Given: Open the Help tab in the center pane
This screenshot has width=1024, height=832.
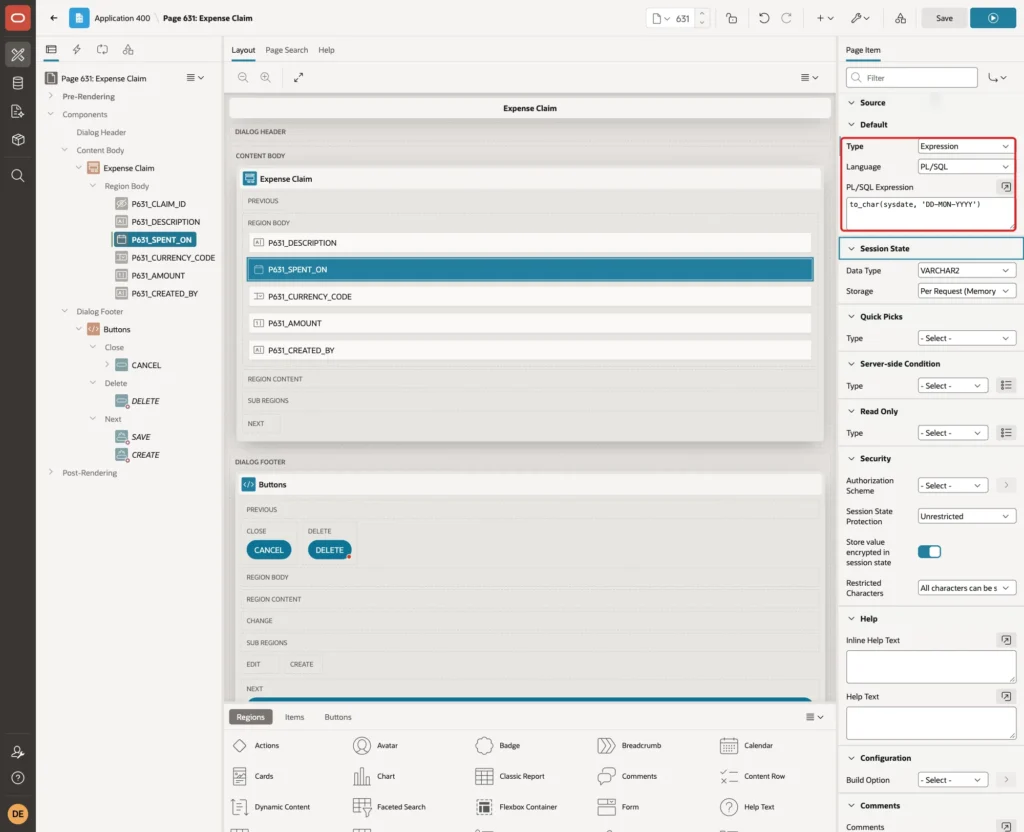Looking at the screenshot, I should coord(327,50).
